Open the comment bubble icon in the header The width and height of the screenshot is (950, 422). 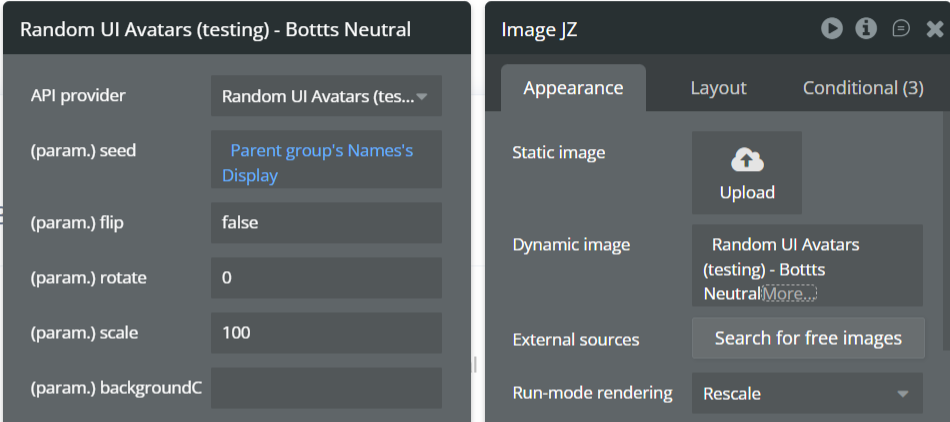(901, 29)
